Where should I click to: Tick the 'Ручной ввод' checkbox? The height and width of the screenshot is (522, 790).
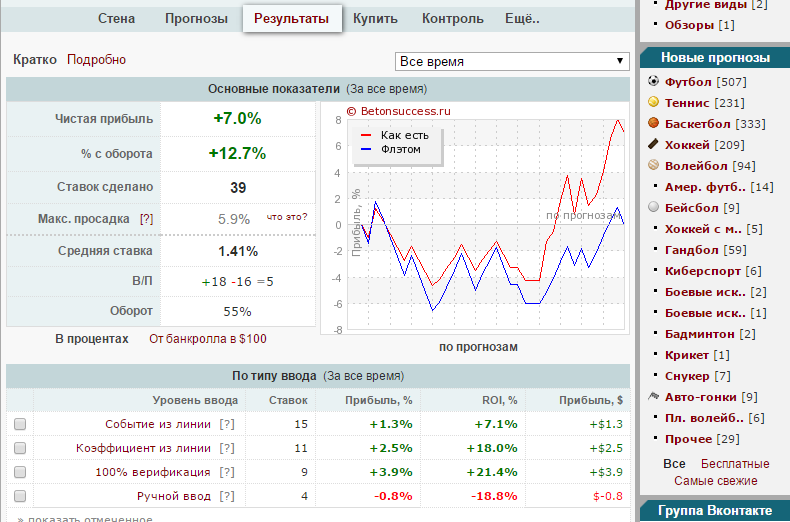coord(20,496)
